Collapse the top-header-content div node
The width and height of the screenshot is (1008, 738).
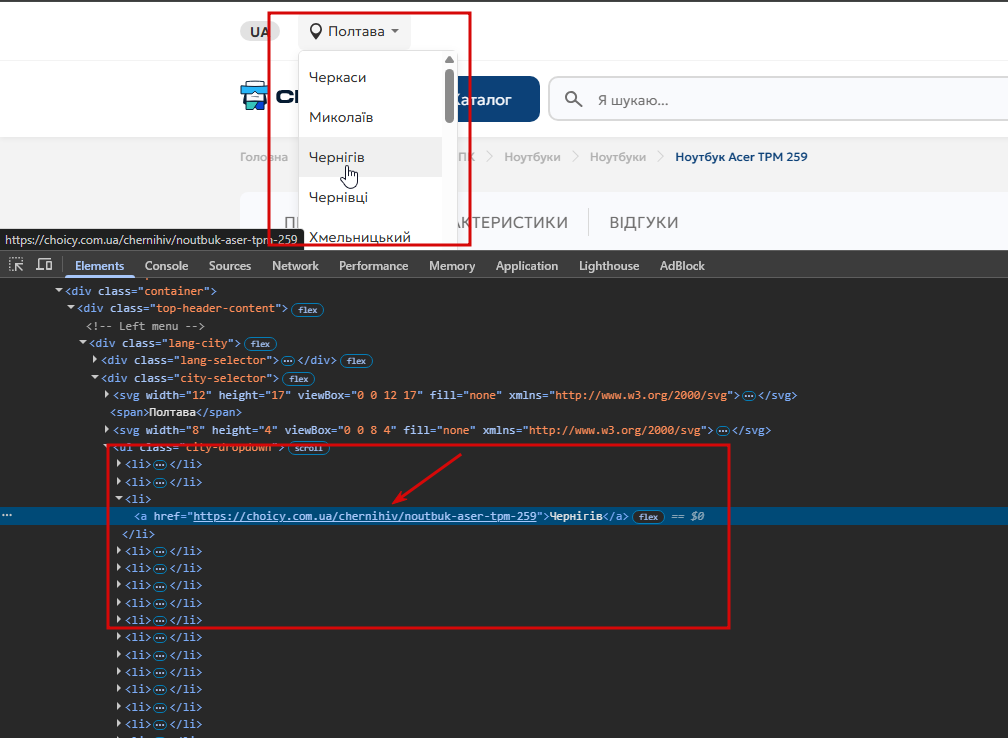[71, 308]
